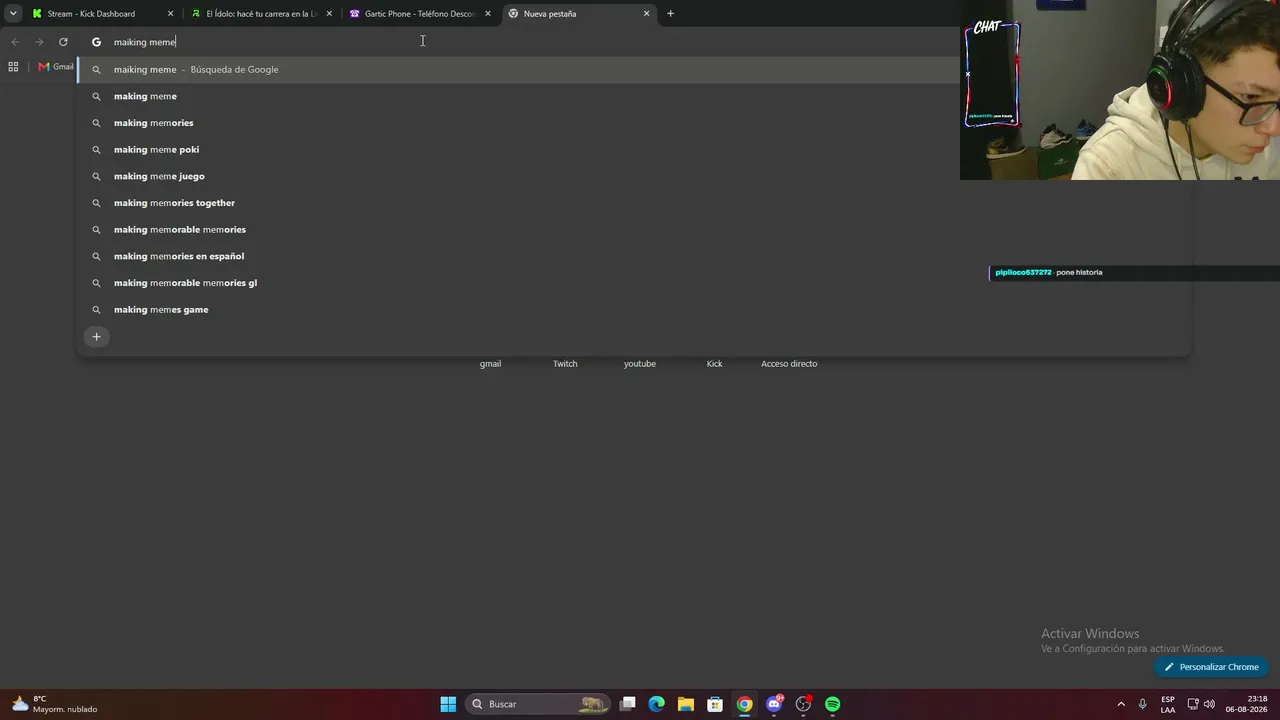The height and width of the screenshot is (720, 1280).
Task: Close the Nueva pestaña tab
Action: (x=647, y=14)
